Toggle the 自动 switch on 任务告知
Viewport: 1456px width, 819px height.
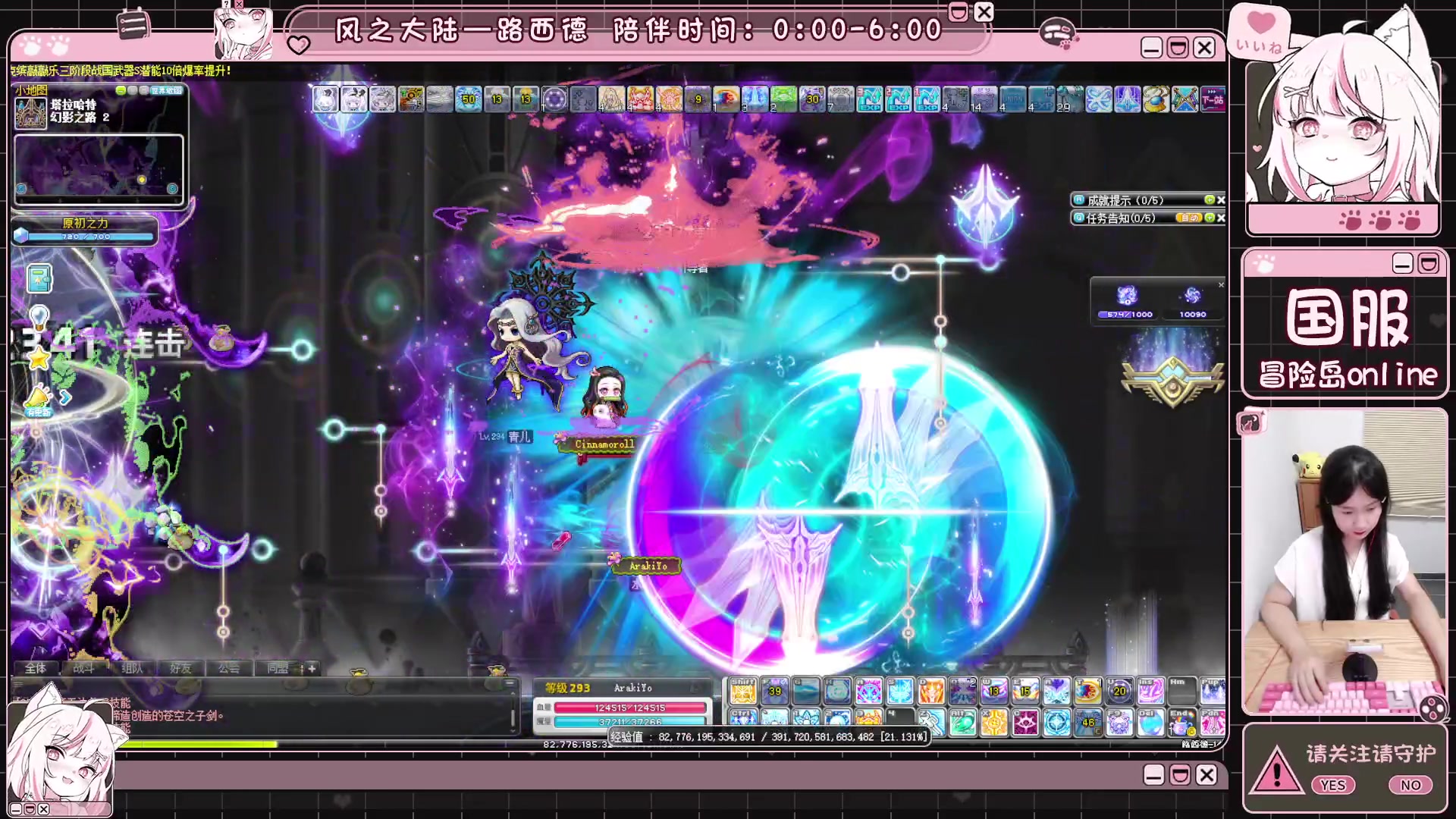click(x=1189, y=218)
